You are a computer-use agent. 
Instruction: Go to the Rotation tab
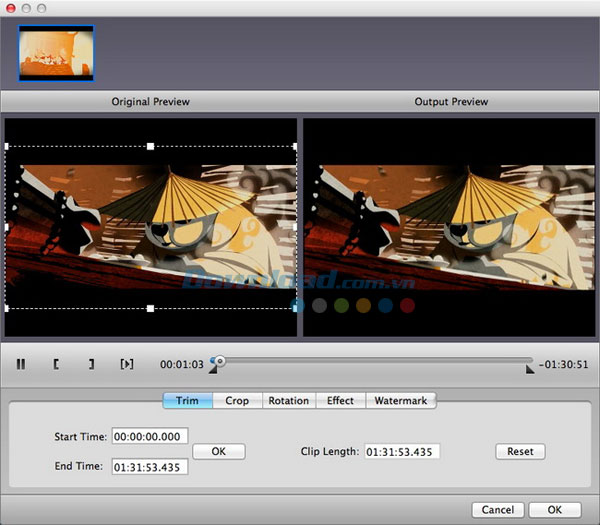click(x=288, y=401)
